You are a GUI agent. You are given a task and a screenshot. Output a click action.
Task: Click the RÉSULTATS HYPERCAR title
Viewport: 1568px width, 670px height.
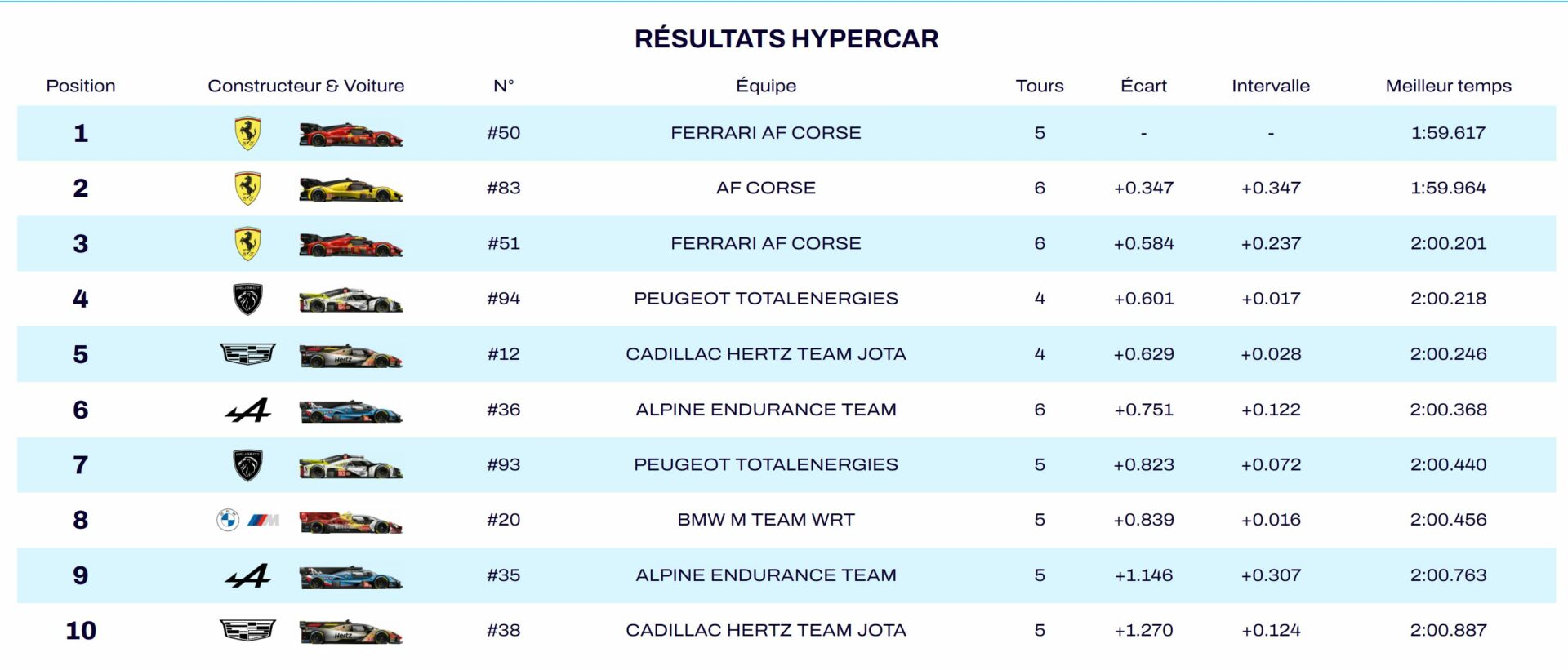click(x=786, y=38)
